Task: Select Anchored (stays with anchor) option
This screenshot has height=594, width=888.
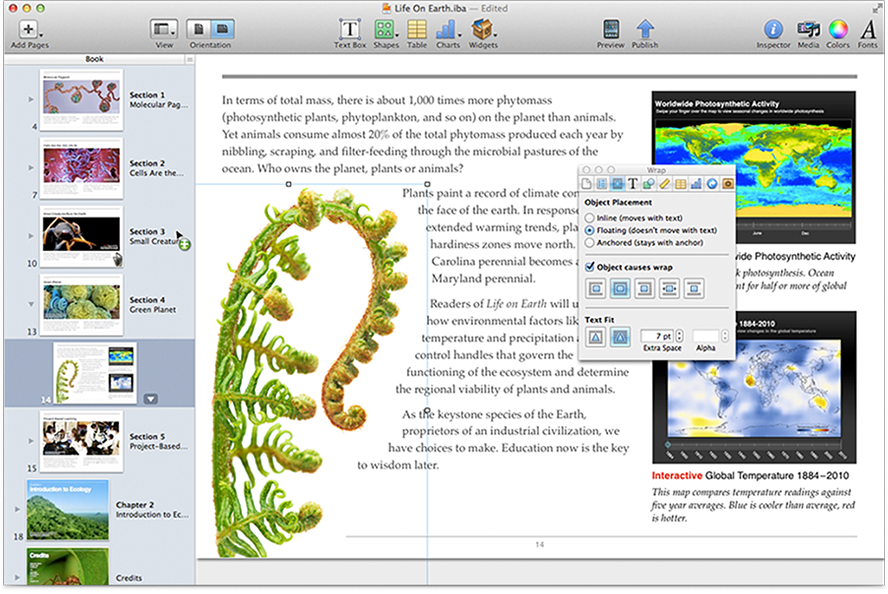Action: click(591, 242)
